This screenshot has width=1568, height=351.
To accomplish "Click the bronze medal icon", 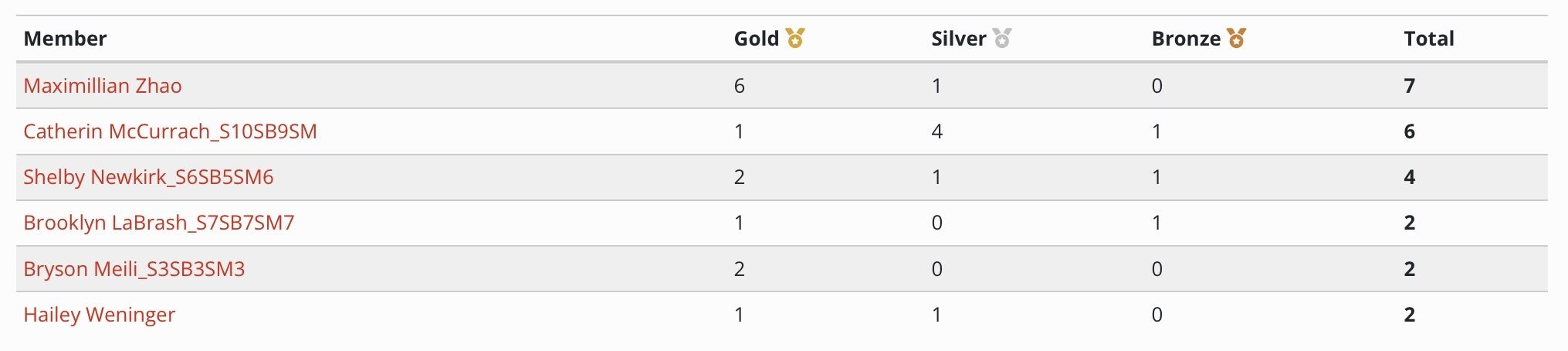I will (1237, 38).
